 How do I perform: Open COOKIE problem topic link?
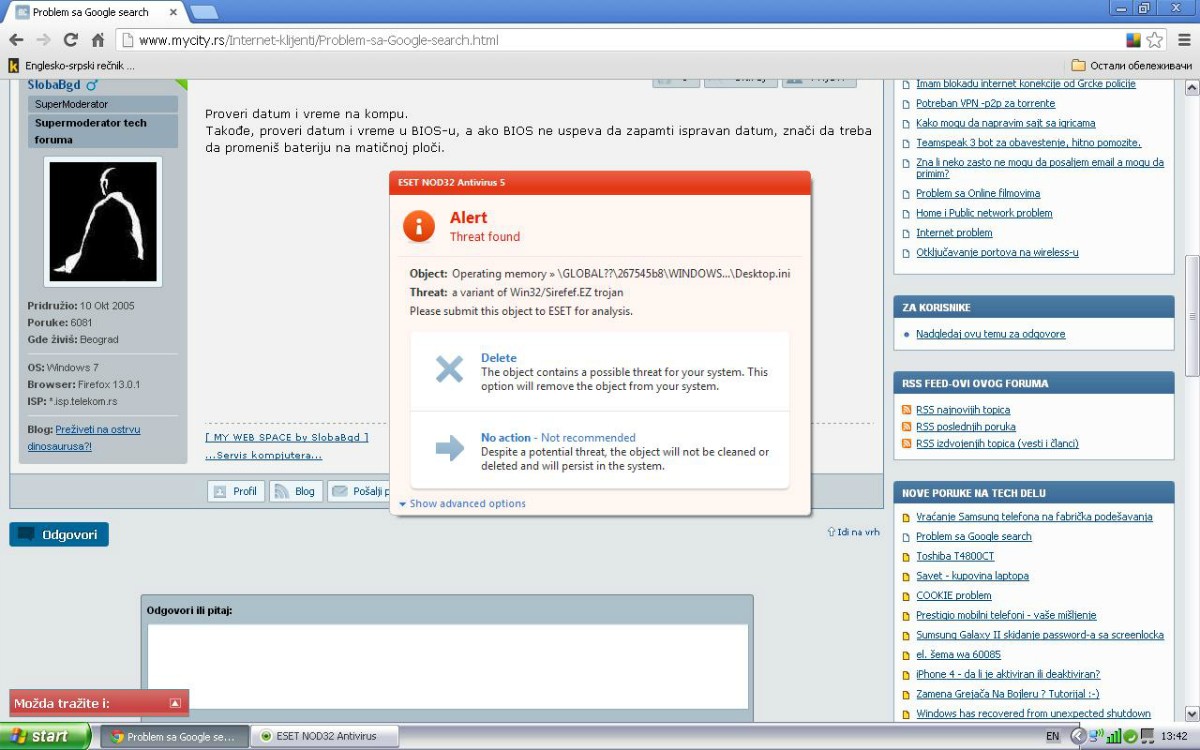point(953,595)
